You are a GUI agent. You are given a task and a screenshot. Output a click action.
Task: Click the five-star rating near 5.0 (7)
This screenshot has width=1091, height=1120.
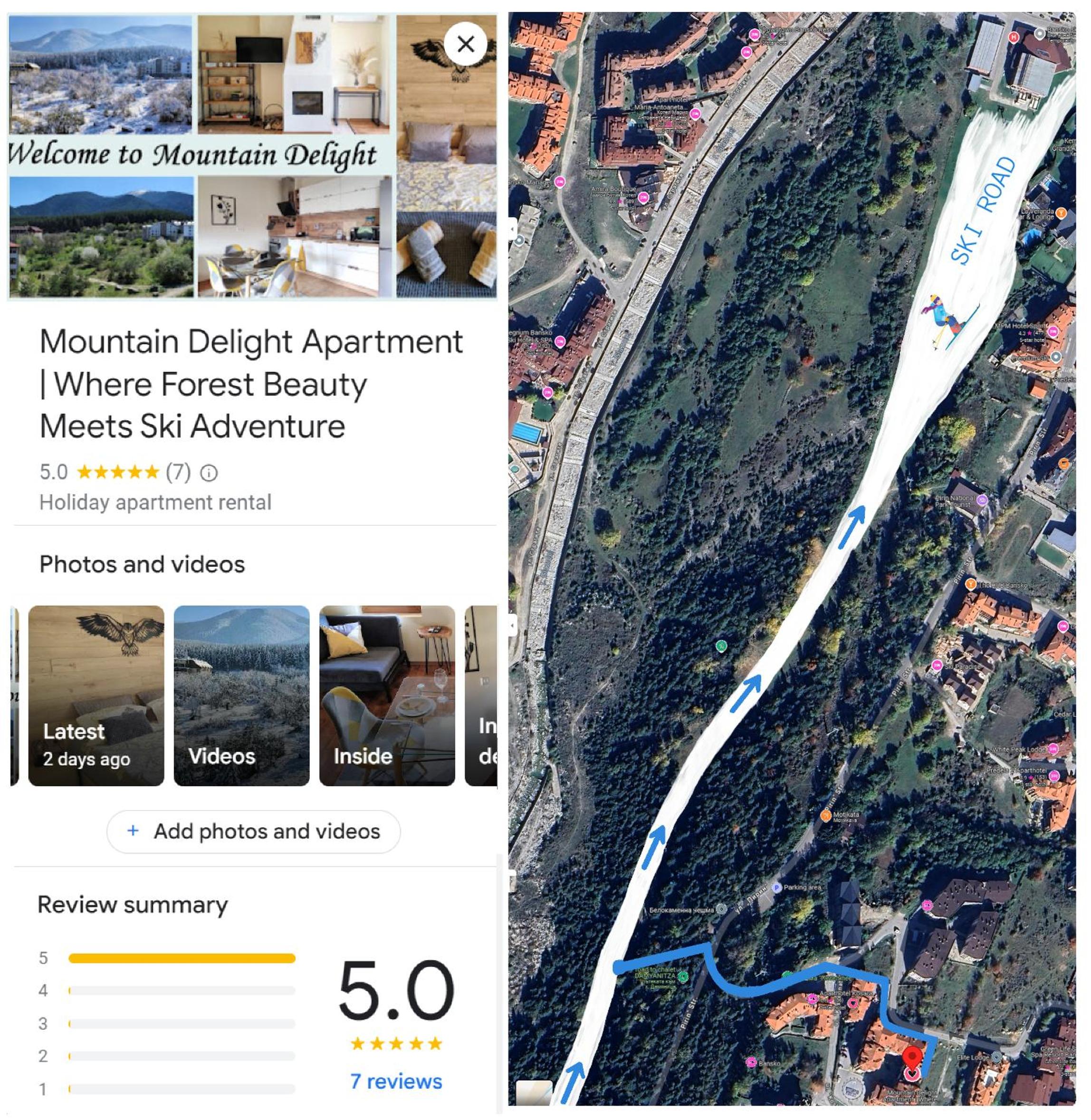tap(118, 472)
